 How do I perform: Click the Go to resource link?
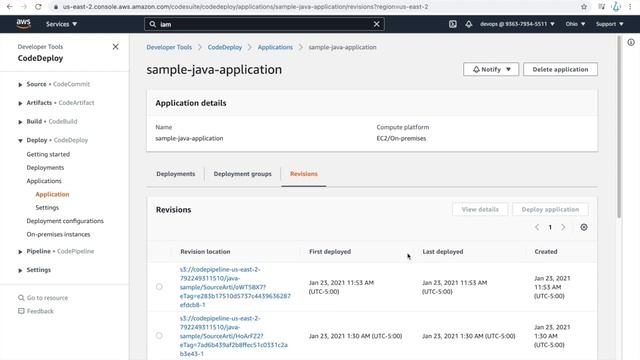[47, 298]
